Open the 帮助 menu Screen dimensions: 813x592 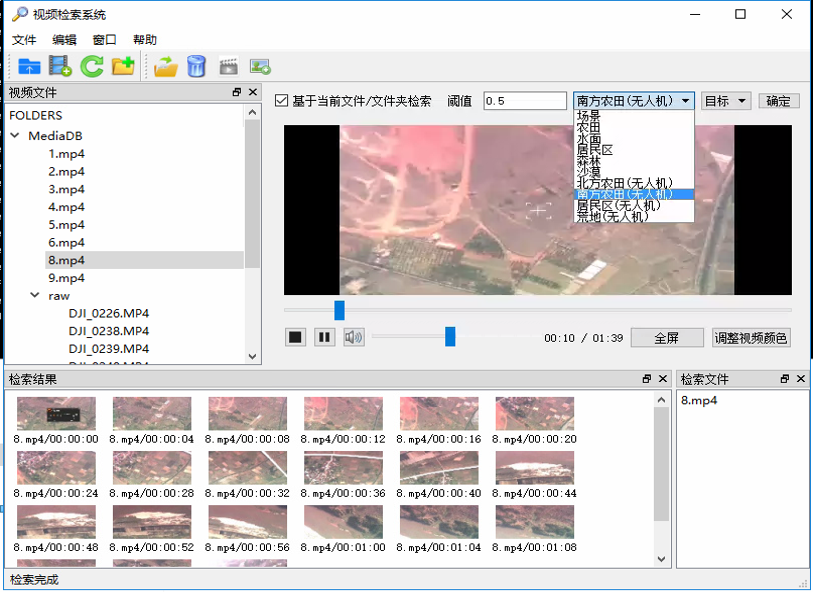(144, 40)
